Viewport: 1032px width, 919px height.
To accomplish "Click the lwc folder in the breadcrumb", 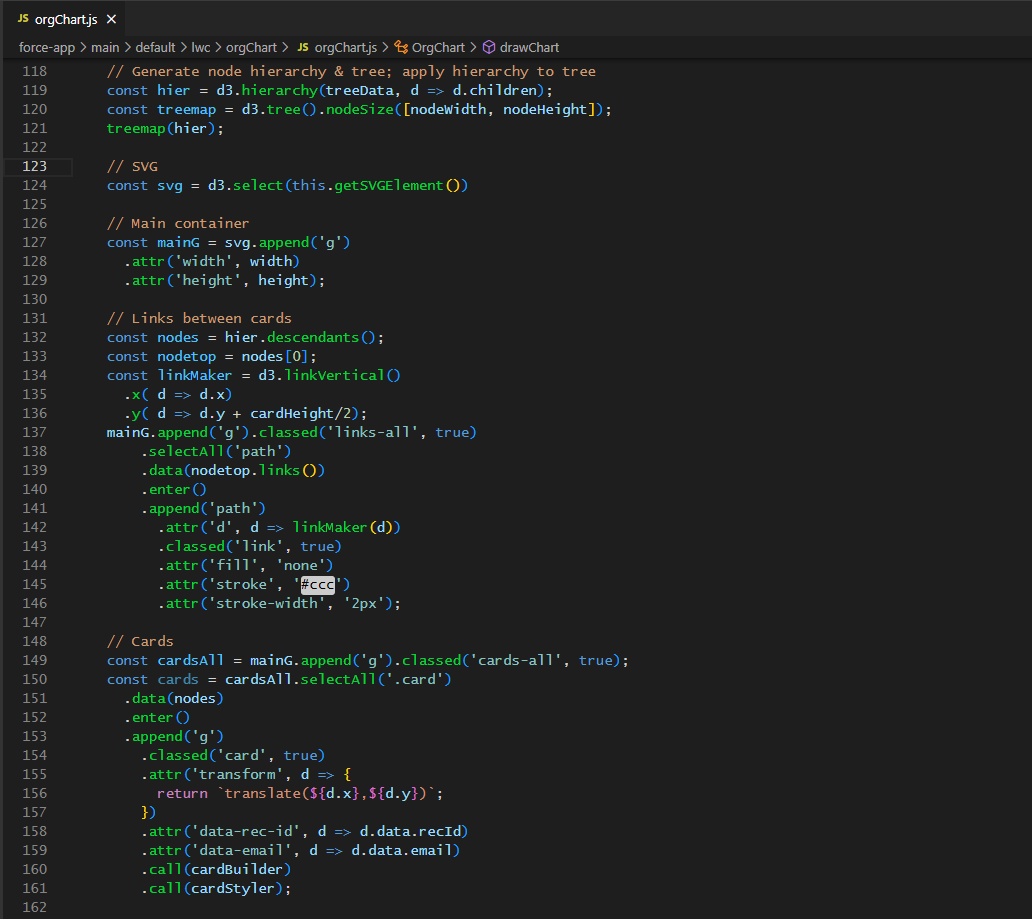I will tap(200, 47).
